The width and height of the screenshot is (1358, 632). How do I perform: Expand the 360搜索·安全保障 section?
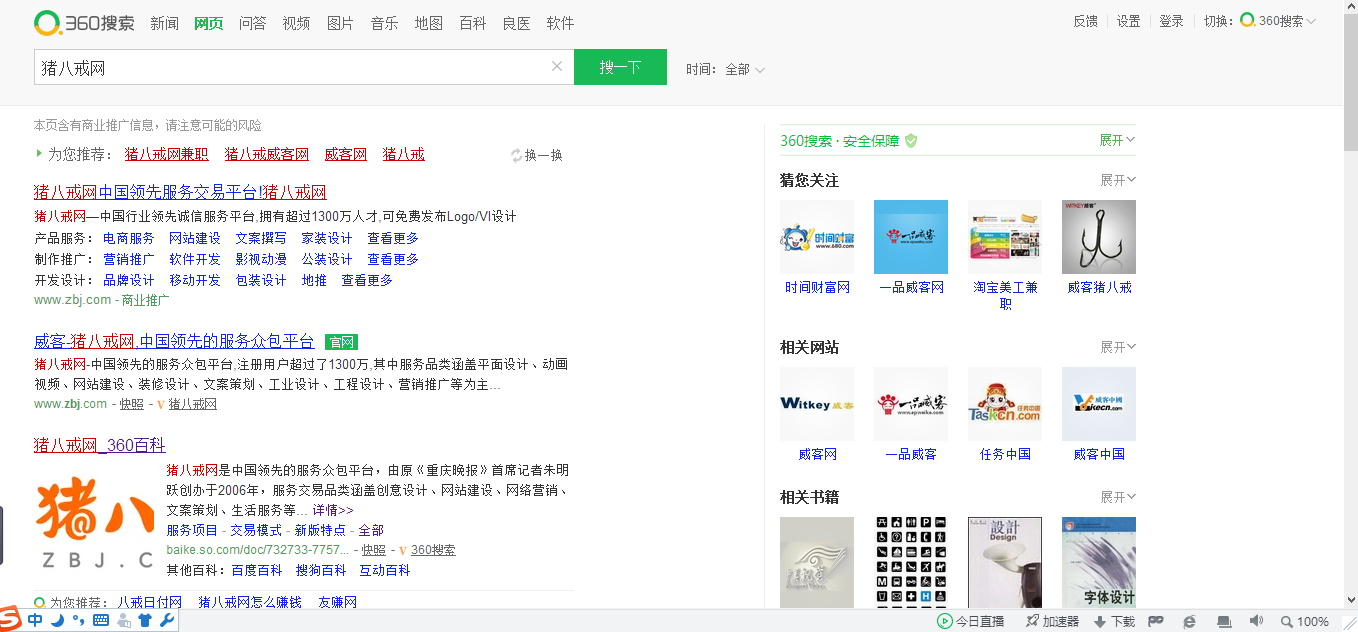pyautogui.click(x=1117, y=140)
